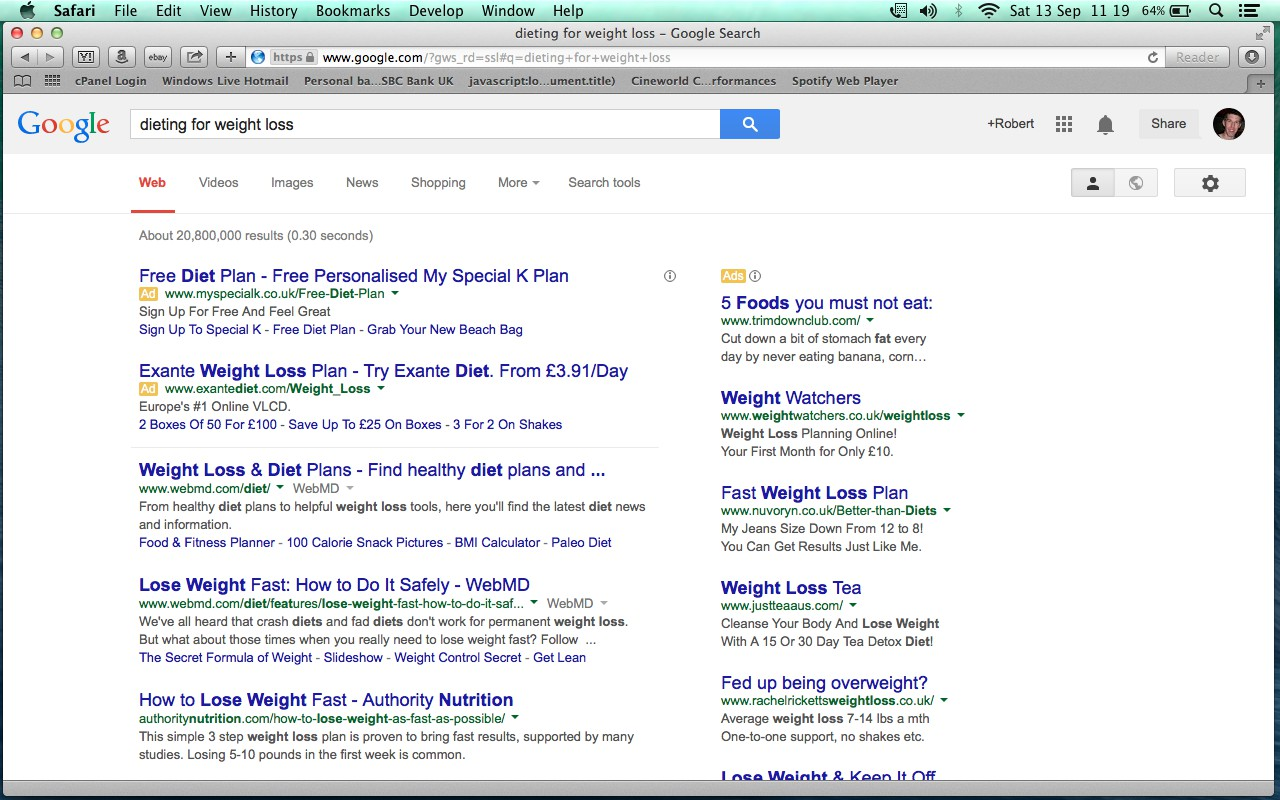Open Google search settings gear
Screen dimensions: 1280x800
click(1210, 183)
